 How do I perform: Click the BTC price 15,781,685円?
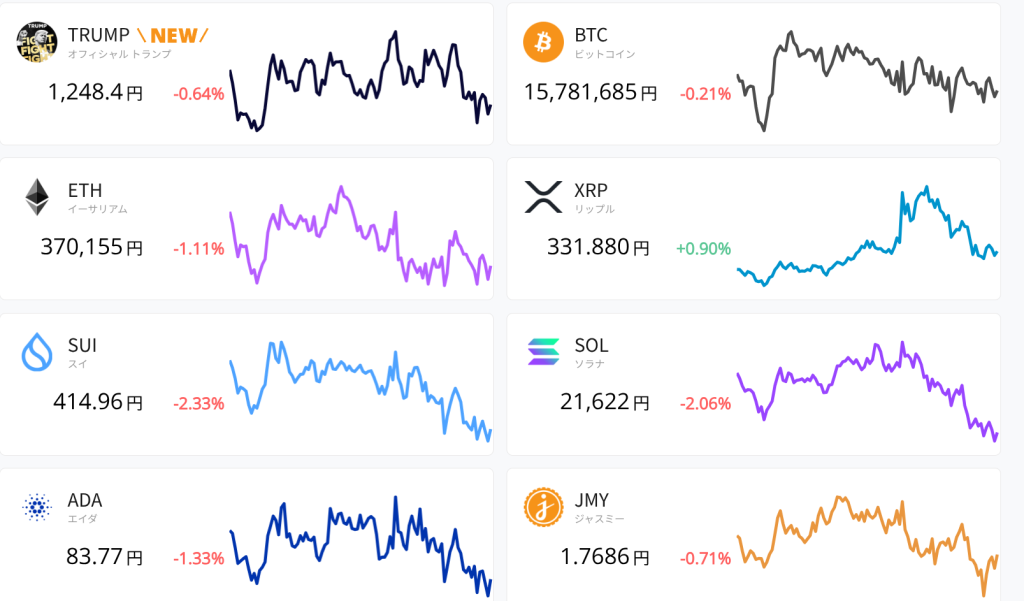(590, 93)
